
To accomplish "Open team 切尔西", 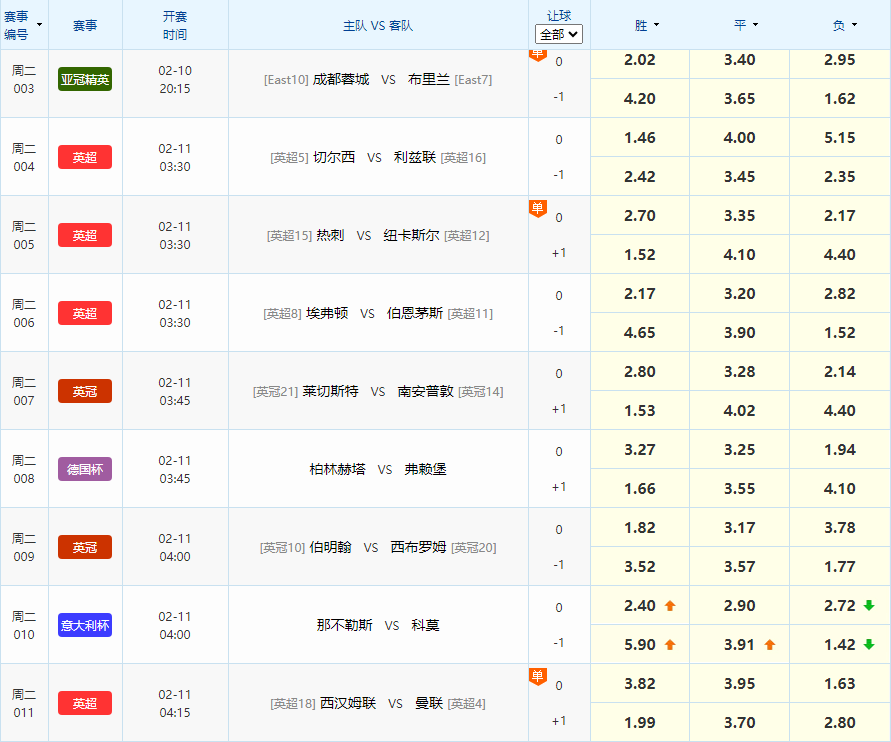I will (334, 157).
